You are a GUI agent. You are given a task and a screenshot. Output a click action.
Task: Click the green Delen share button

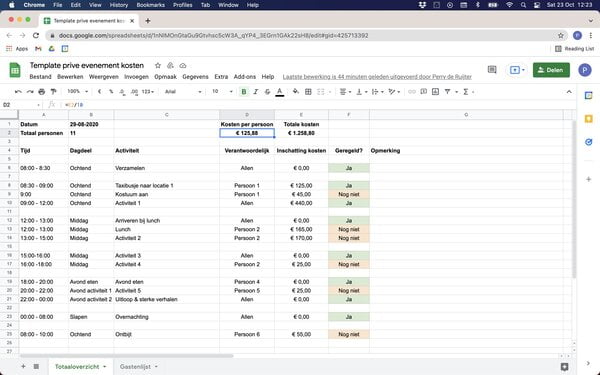(x=551, y=70)
